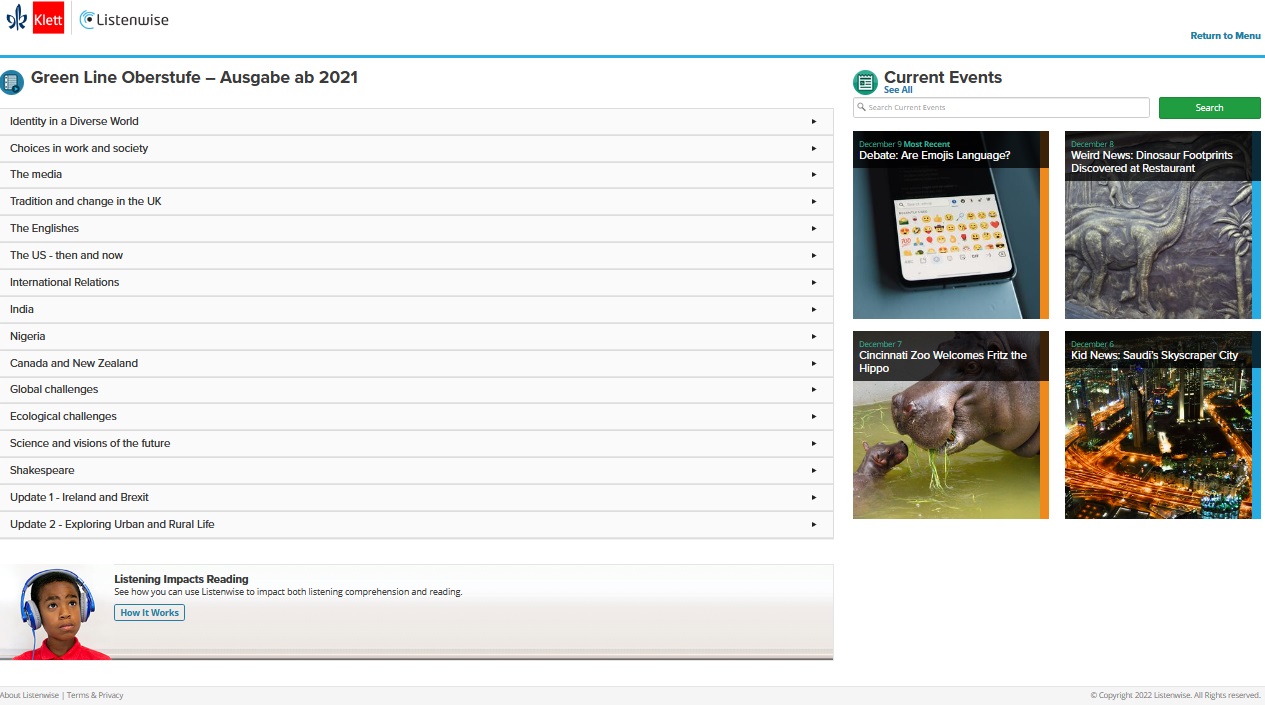The height and width of the screenshot is (705, 1265).
Task: Open the See All current events link
Action: pos(898,90)
